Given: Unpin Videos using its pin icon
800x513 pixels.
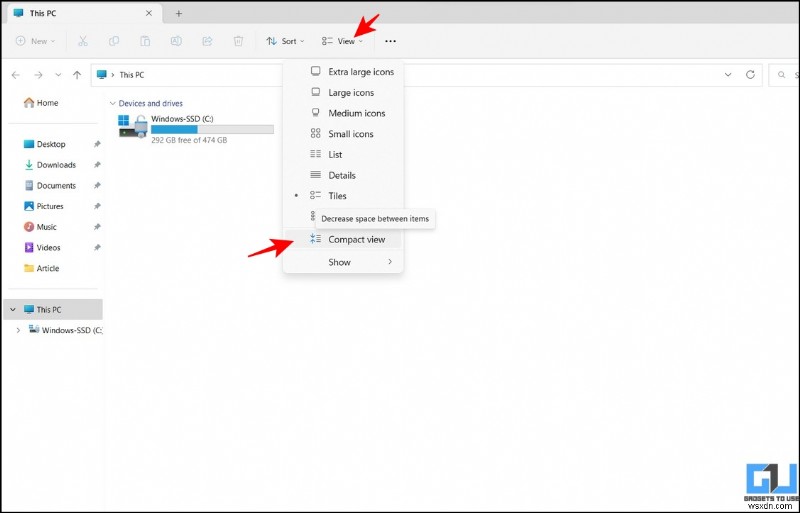Looking at the screenshot, I should [97, 248].
